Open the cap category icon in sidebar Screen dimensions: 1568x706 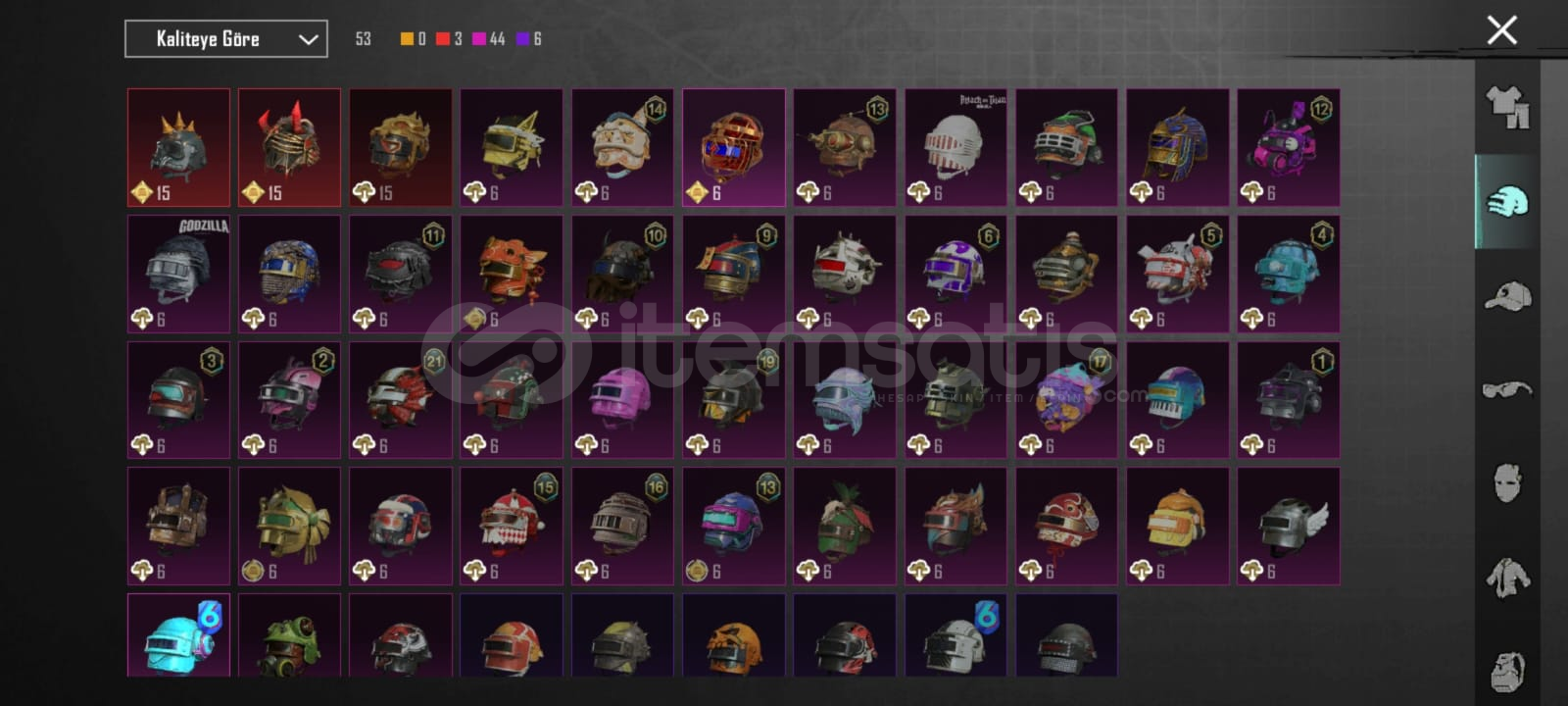[x=1507, y=295]
